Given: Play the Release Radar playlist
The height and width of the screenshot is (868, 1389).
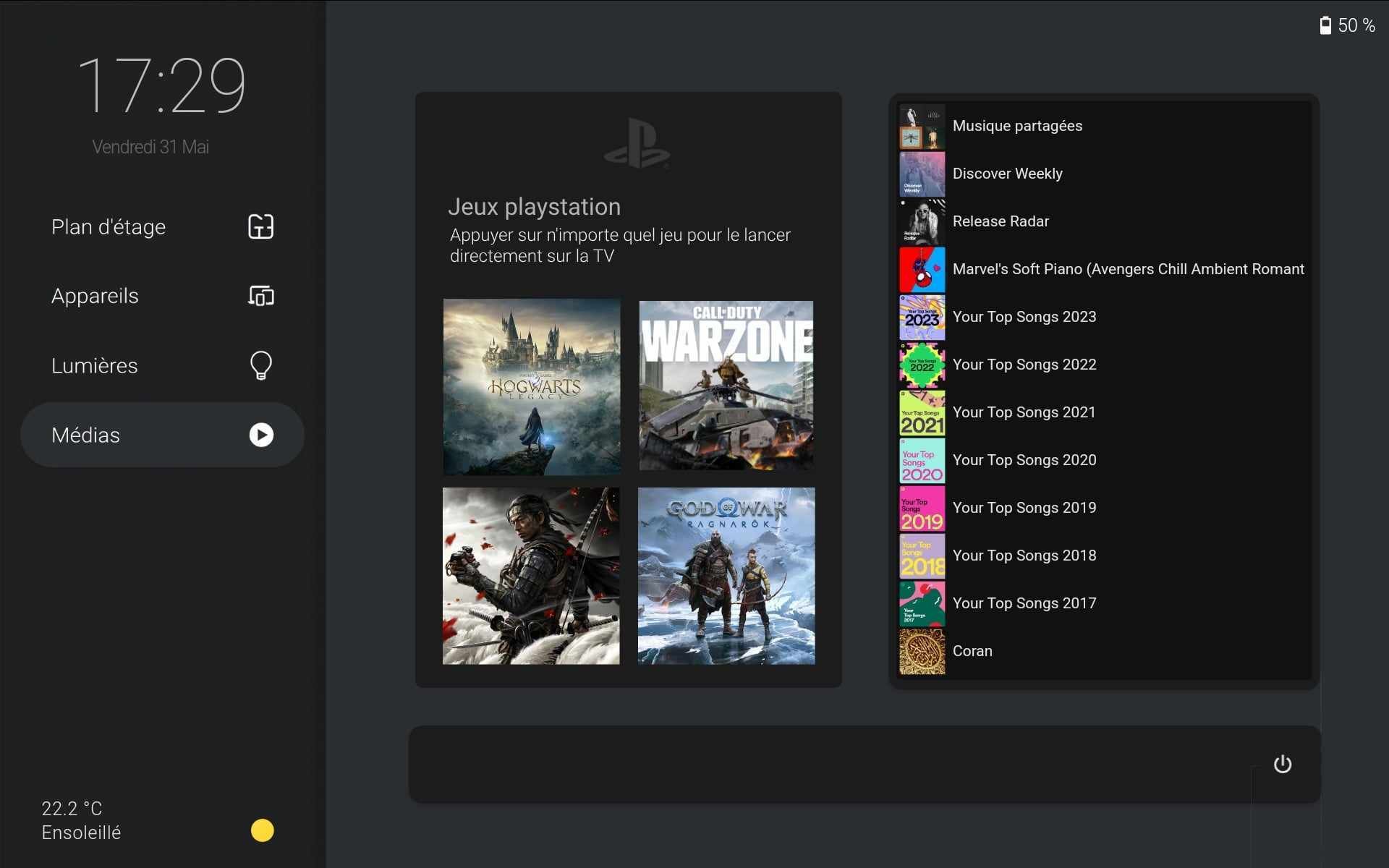Looking at the screenshot, I should [1001, 221].
